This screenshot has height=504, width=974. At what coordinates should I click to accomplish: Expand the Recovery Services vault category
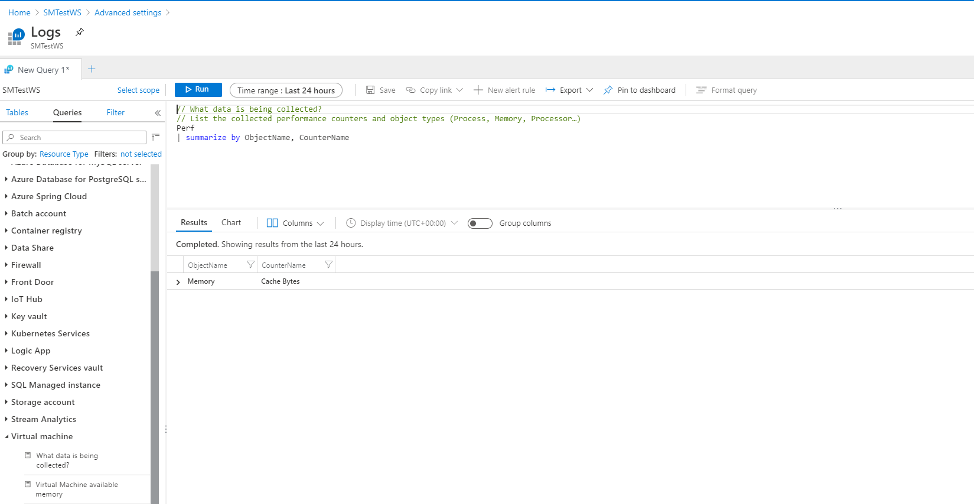6,368
